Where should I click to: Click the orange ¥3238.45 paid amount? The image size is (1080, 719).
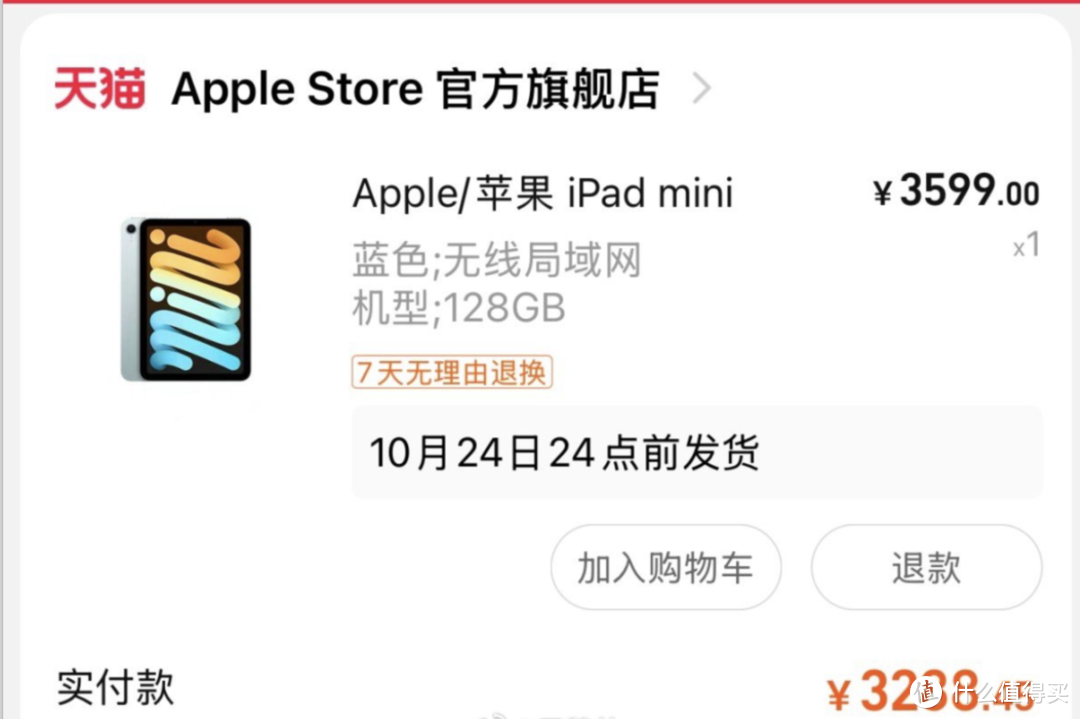click(930, 692)
